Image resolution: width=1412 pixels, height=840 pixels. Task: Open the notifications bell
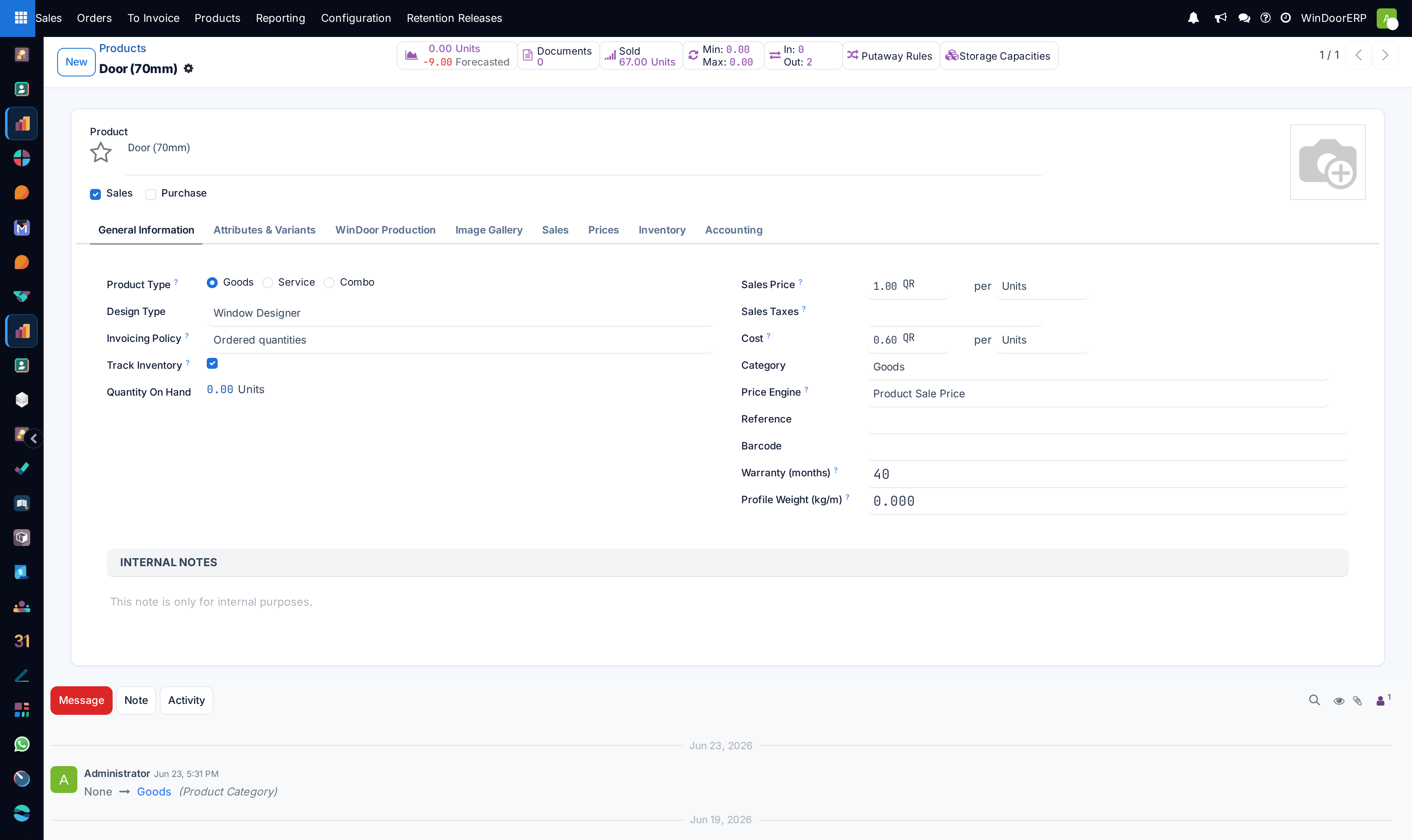pos(1193,18)
